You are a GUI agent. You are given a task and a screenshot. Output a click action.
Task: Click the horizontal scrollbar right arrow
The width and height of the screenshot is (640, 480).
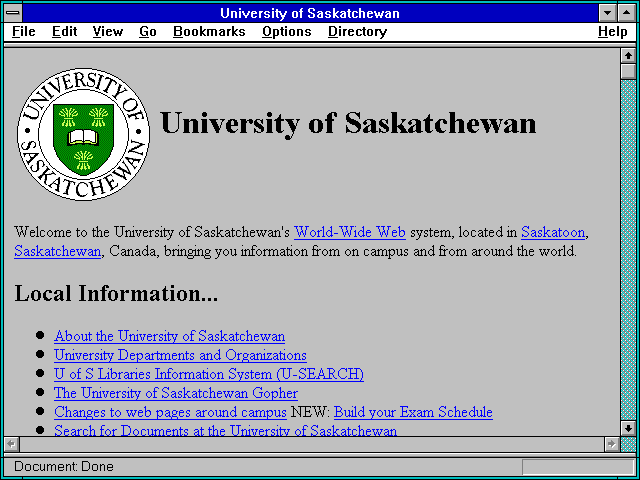pyautogui.click(x=611, y=444)
